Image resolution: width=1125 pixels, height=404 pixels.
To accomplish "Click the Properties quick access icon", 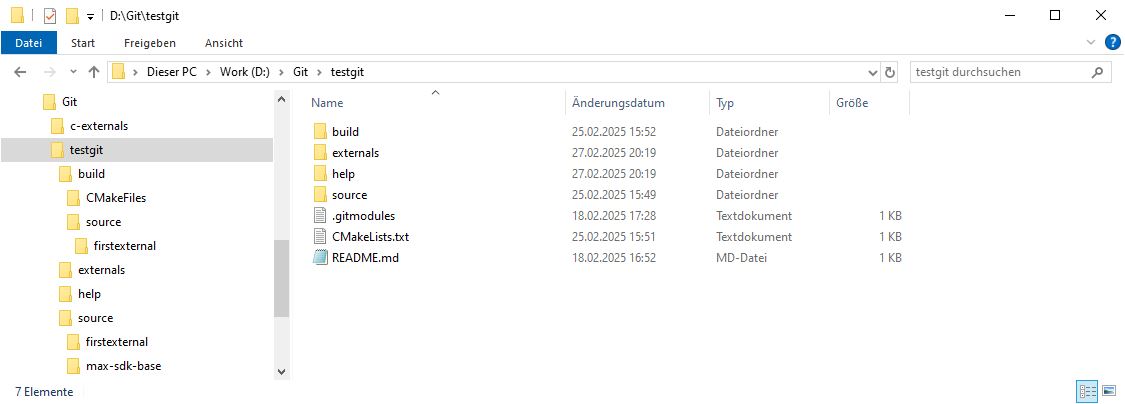I will point(50,15).
